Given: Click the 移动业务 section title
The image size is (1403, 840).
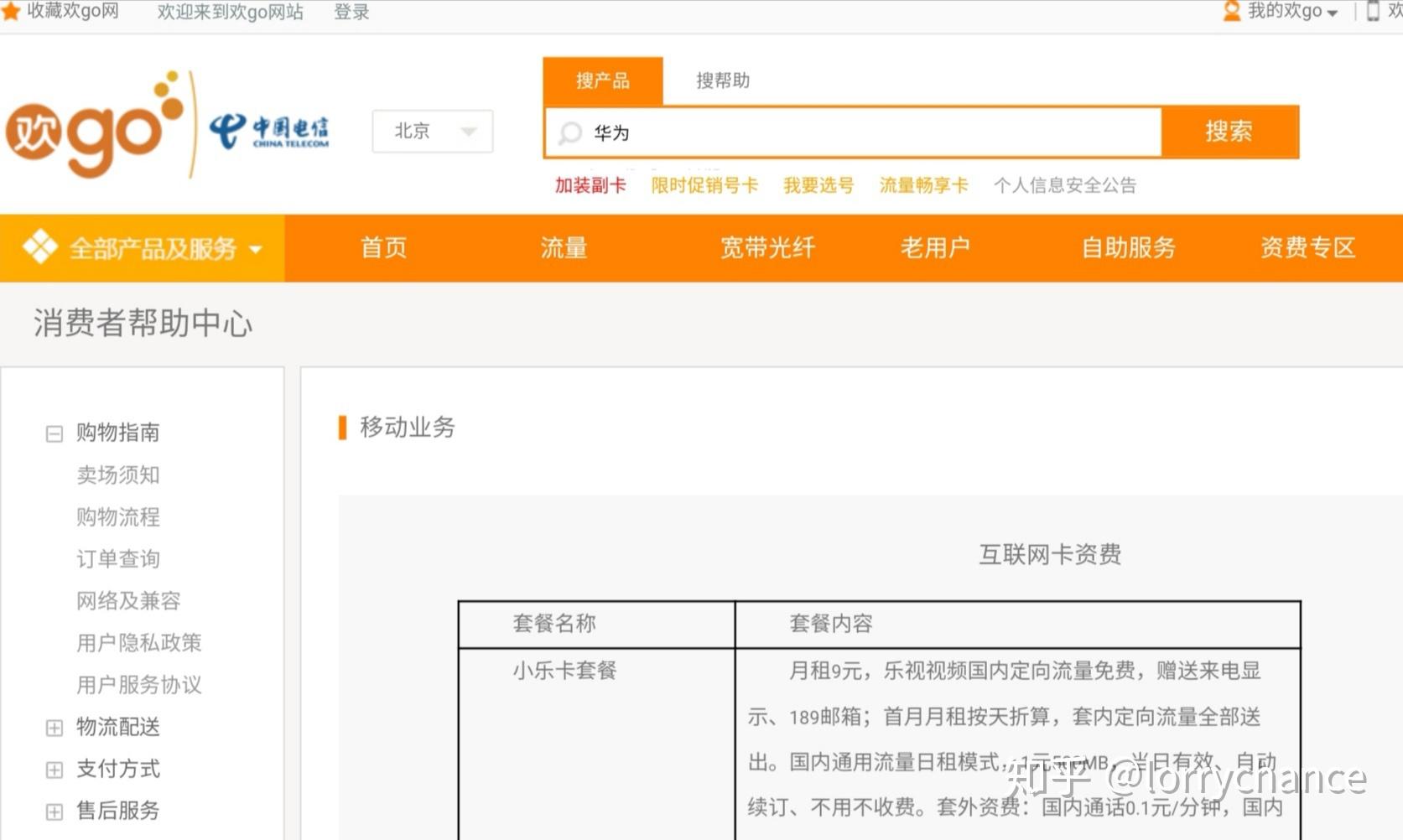Looking at the screenshot, I should [408, 427].
